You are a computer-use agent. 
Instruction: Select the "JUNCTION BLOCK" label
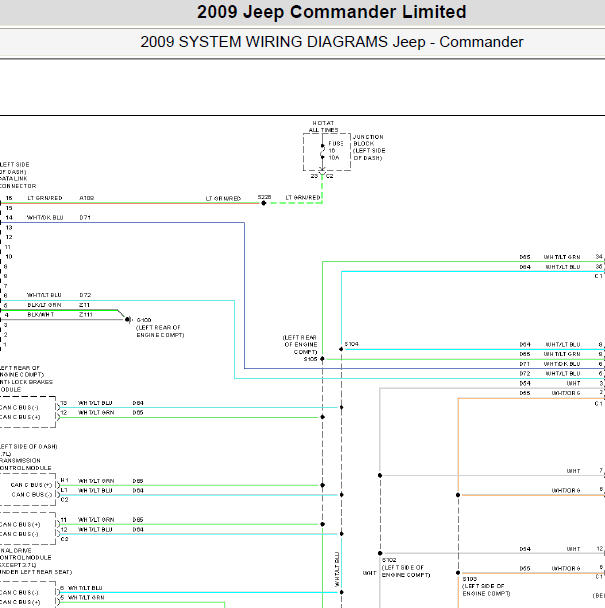(x=368, y=140)
